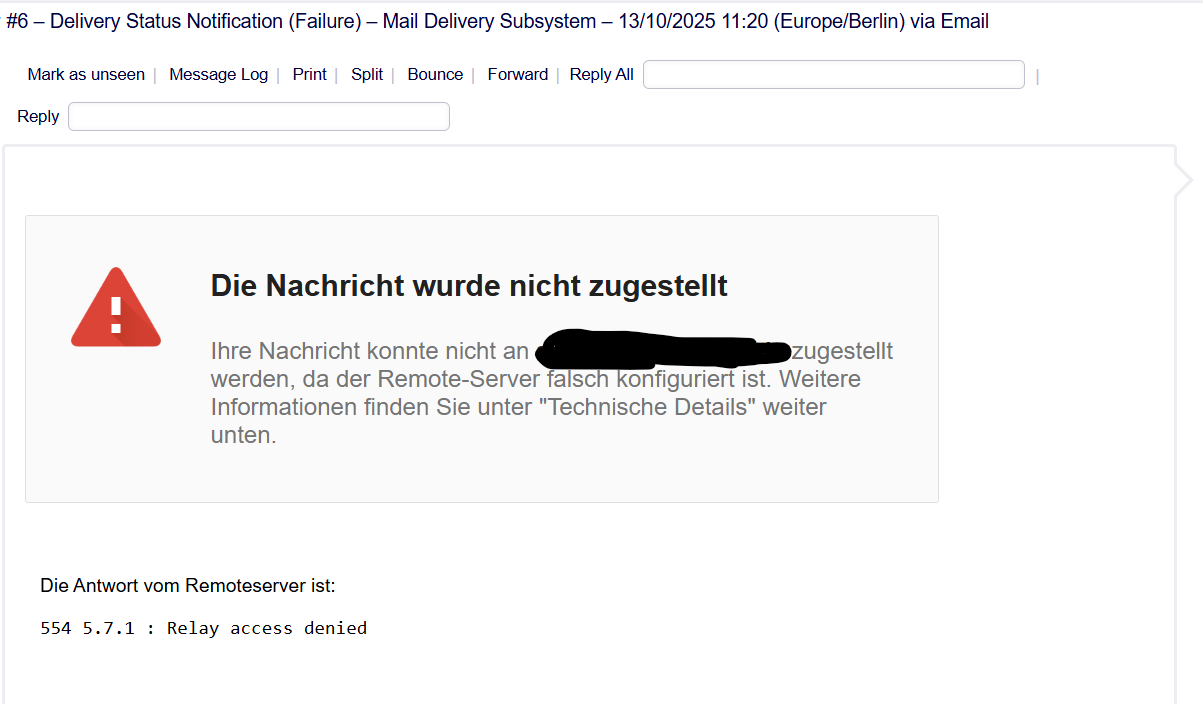Click the "Technische Details" text in message
This screenshot has width=1203, height=704.
coord(655,408)
